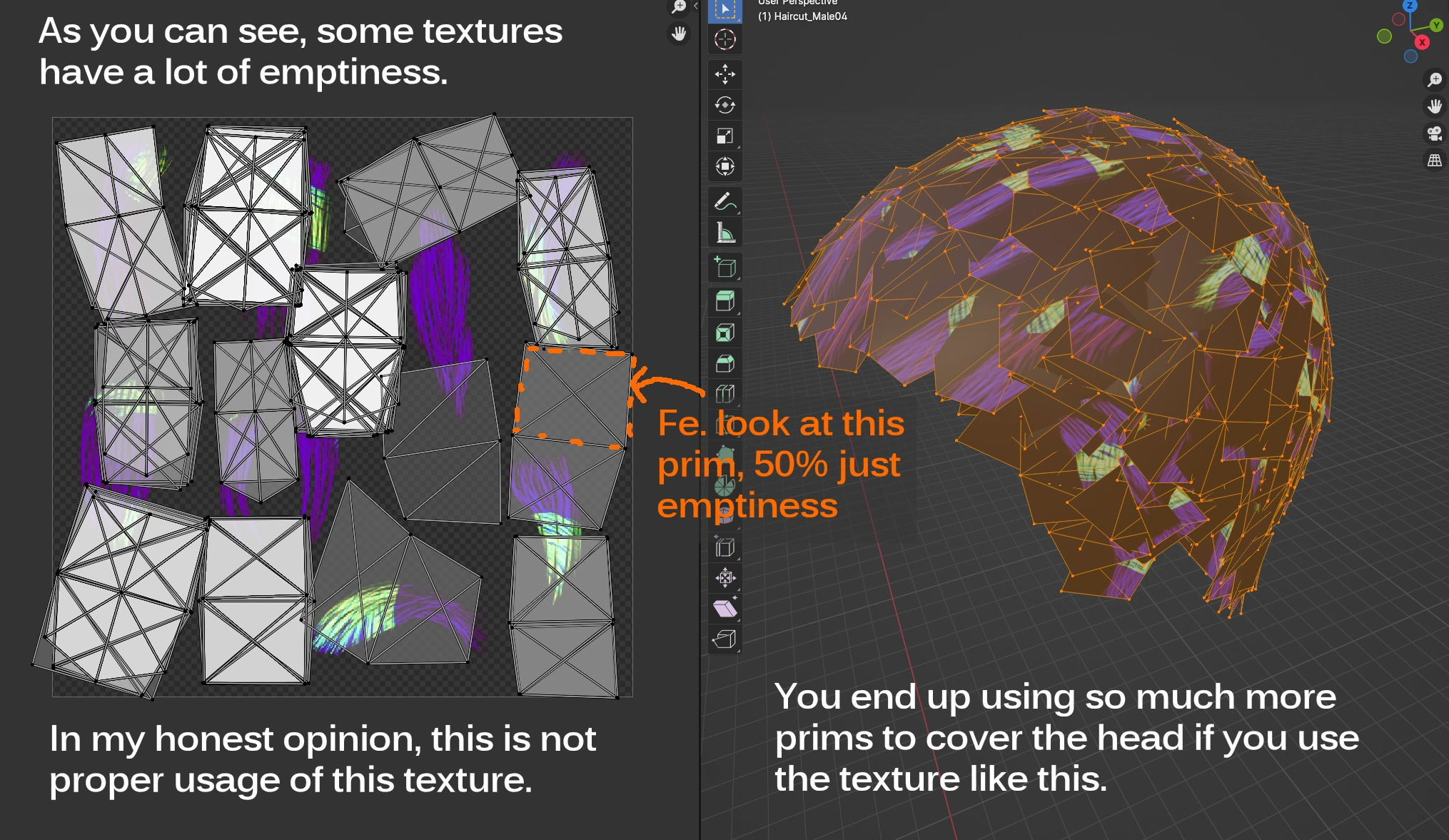Select the Select Box tool
Image resolution: width=1449 pixels, height=840 pixels.
724,10
